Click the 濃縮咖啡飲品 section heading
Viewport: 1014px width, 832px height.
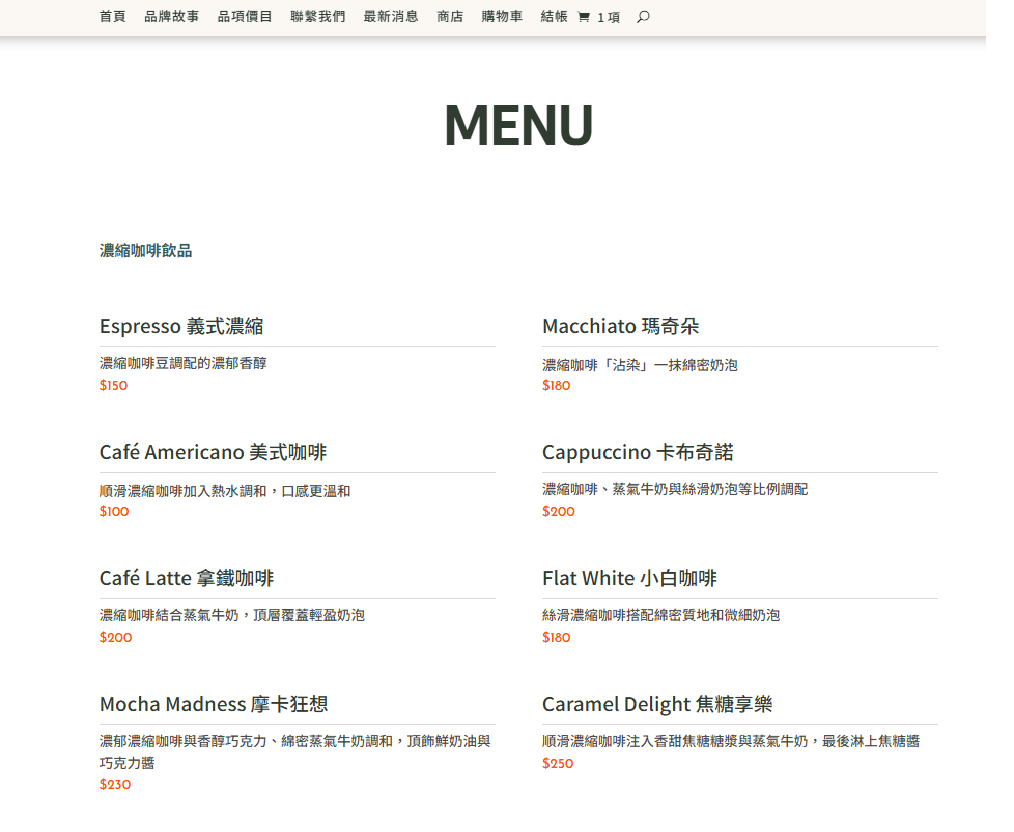coord(146,251)
